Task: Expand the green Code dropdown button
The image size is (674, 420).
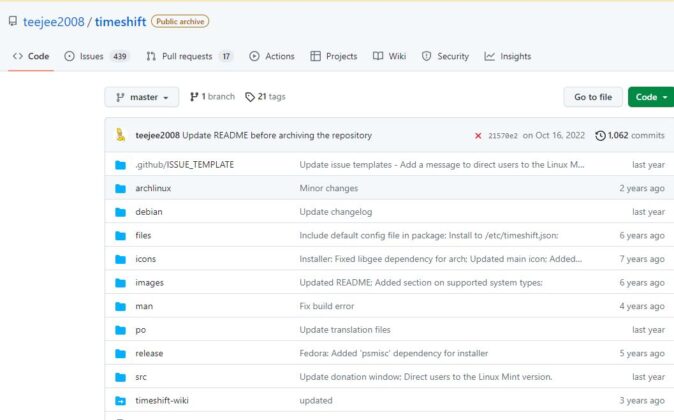Action: tap(651, 97)
